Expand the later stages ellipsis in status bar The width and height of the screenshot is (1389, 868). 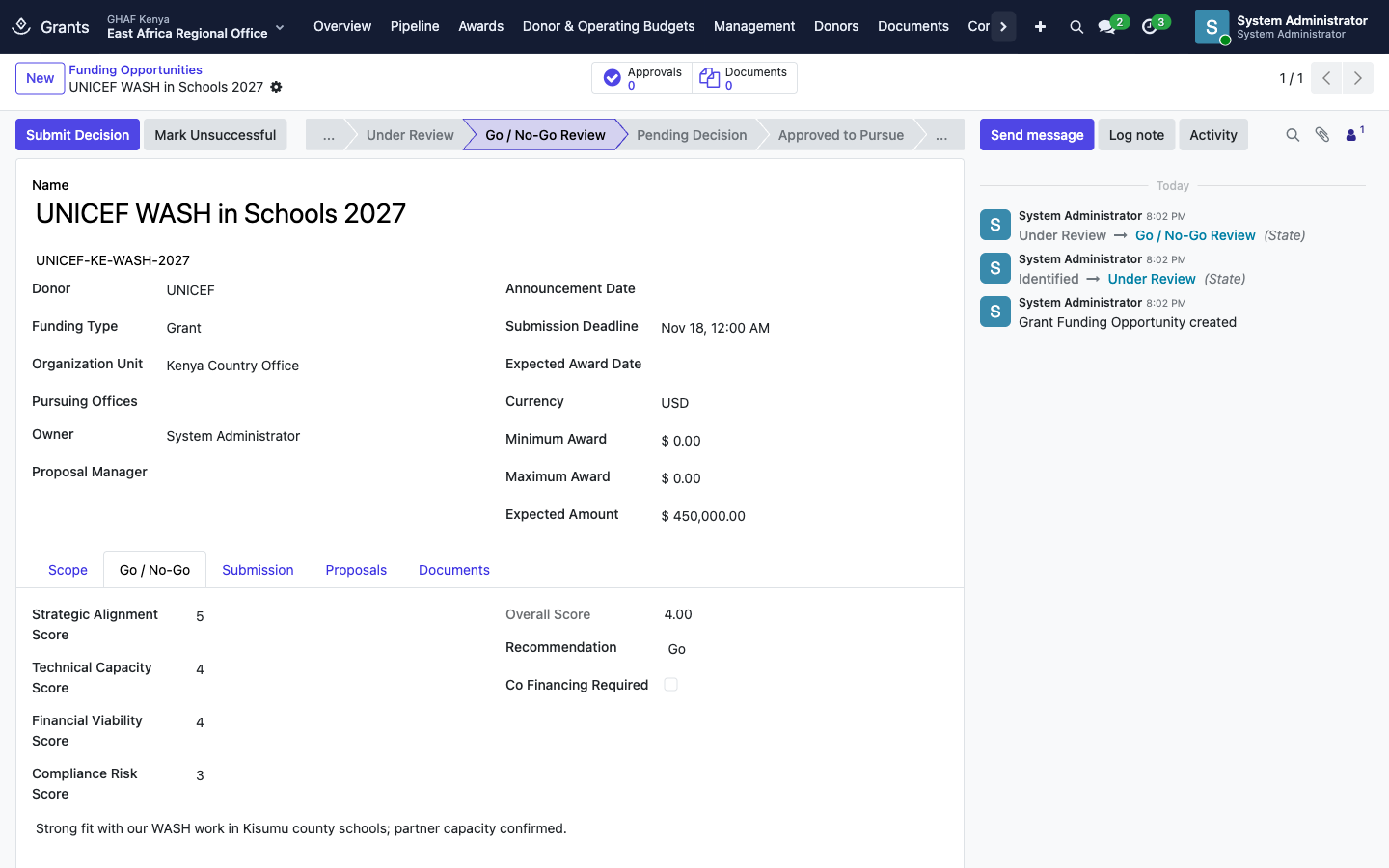pyautogui.click(x=941, y=135)
